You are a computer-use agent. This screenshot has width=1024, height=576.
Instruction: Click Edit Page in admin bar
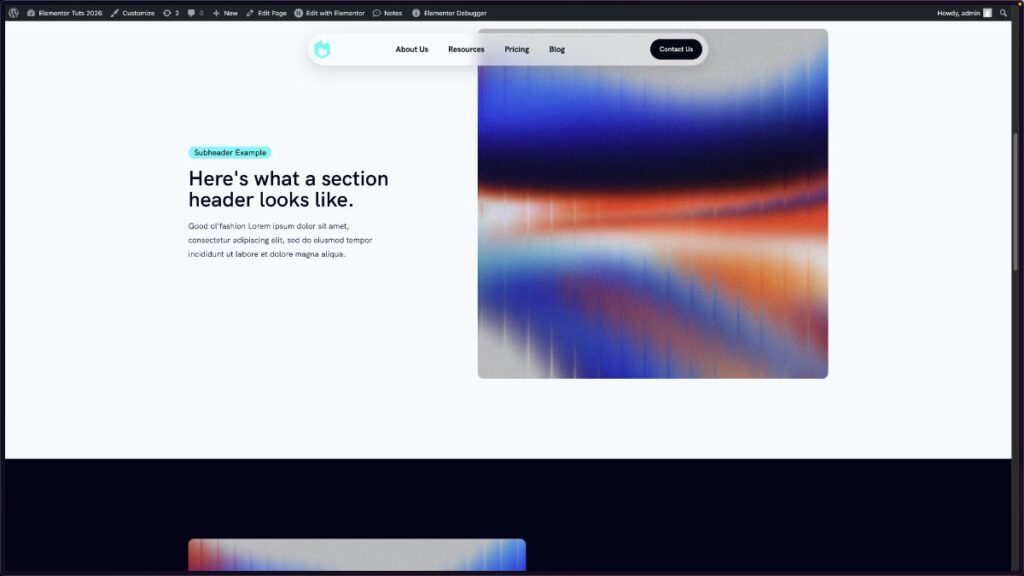click(x=266, y=13)
